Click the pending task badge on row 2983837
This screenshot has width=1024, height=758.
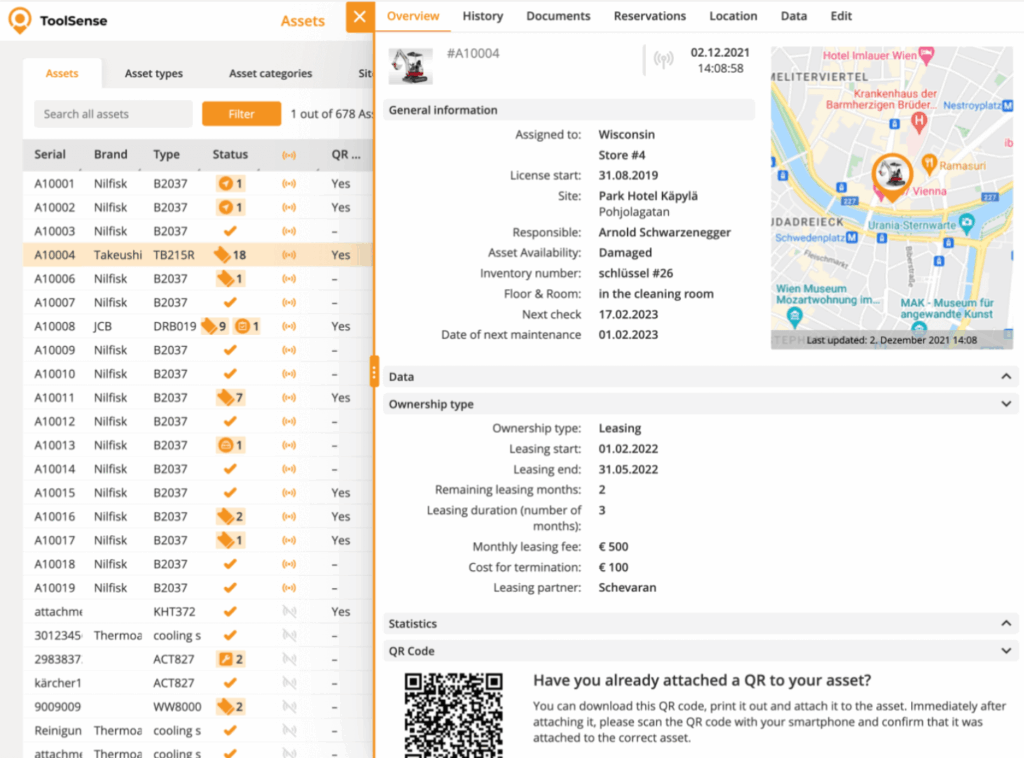tap(232, 659)
